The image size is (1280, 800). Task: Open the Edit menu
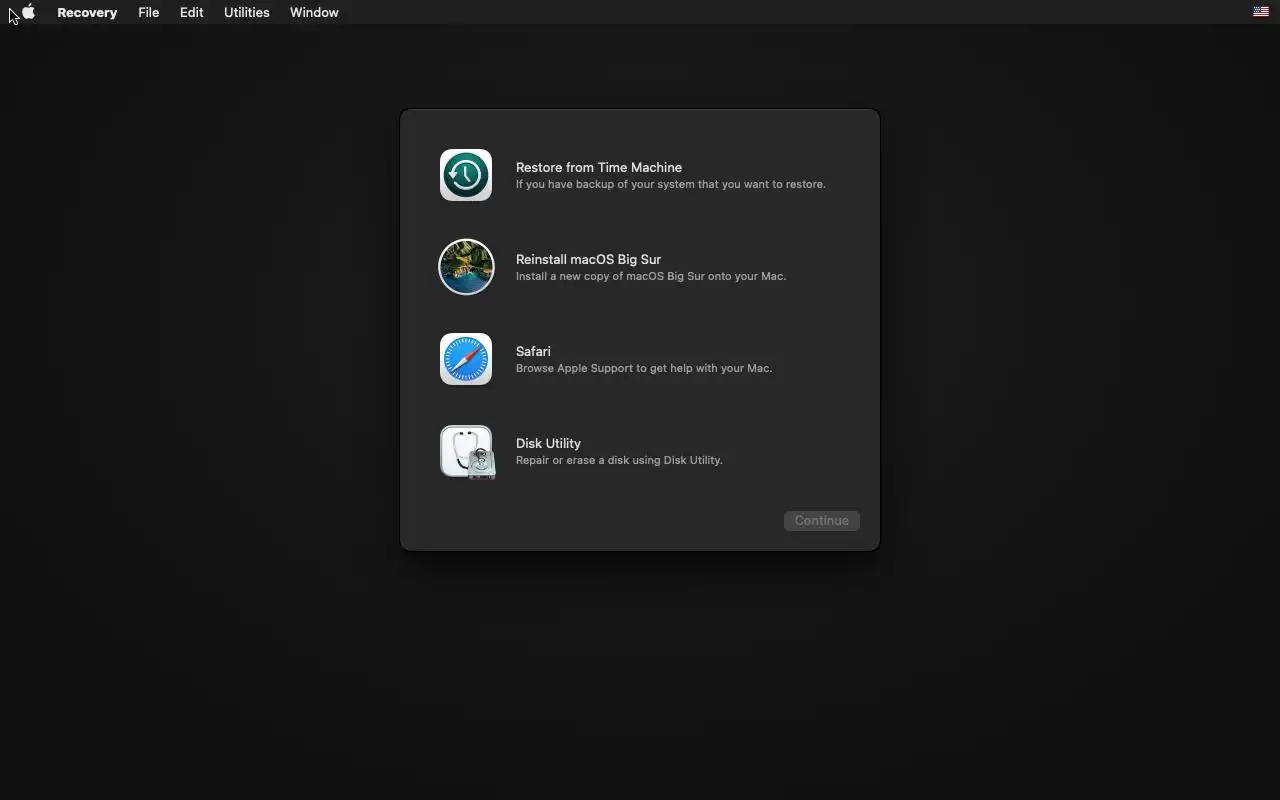tap(191, 12)
